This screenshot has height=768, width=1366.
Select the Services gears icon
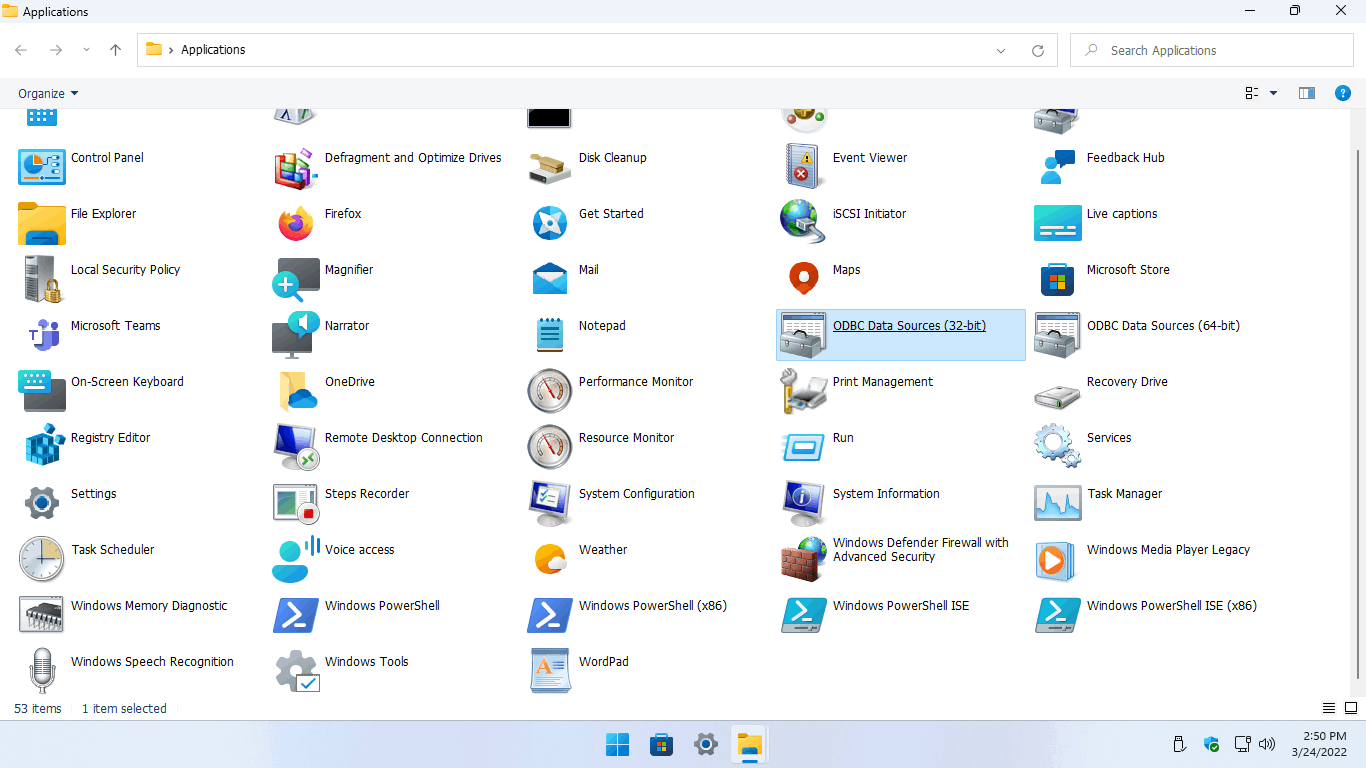click(x=1058, y=447)
